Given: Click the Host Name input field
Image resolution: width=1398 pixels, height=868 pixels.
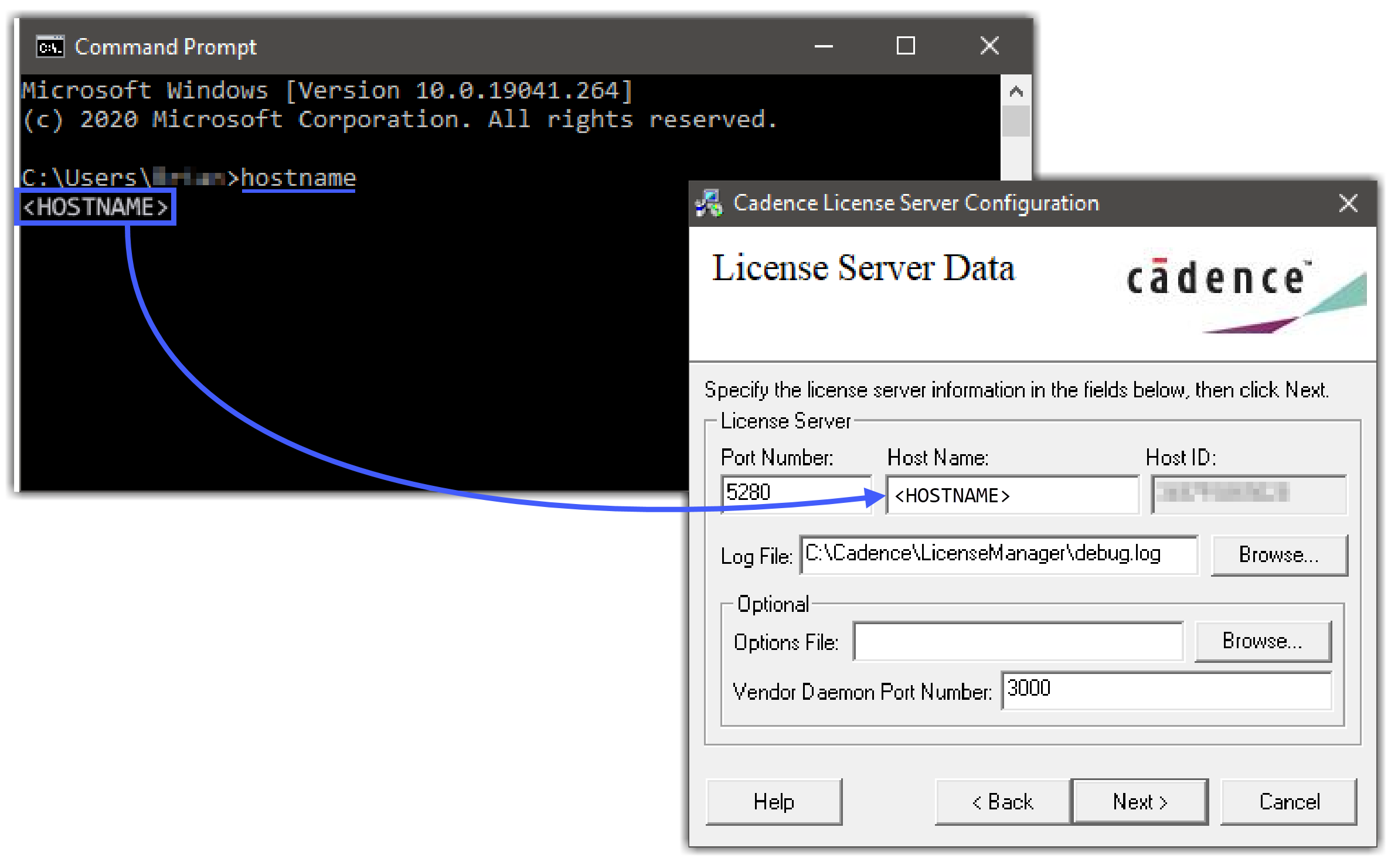Looking at the screenshot, I should pyautogui.click(x=1012, y=495).
